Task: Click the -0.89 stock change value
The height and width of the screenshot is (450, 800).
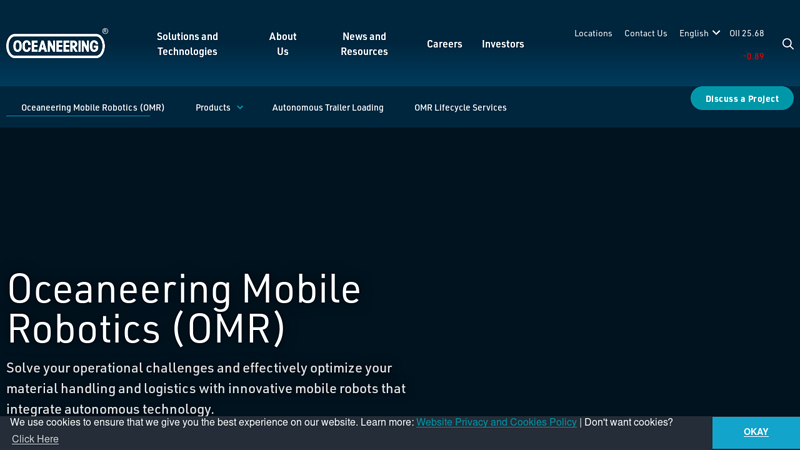Action: tap(754, 56)
